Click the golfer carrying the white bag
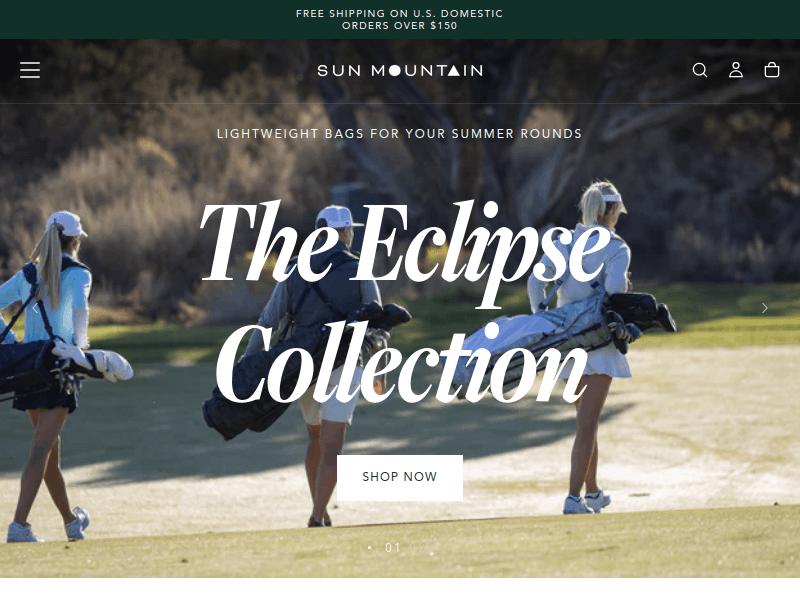 [x=592, y=347]
